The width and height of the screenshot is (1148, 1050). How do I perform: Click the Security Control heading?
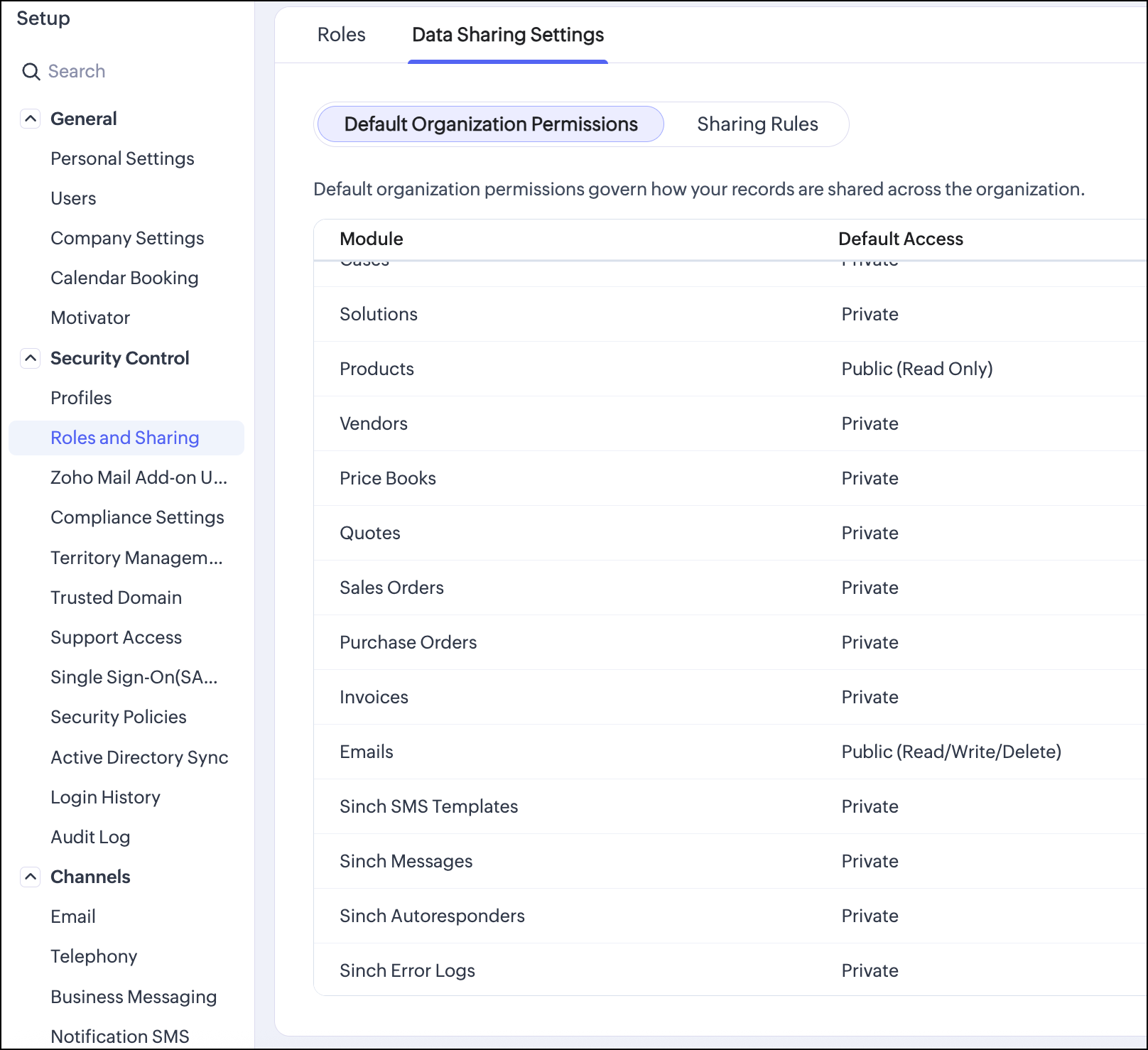click(119, 358)
